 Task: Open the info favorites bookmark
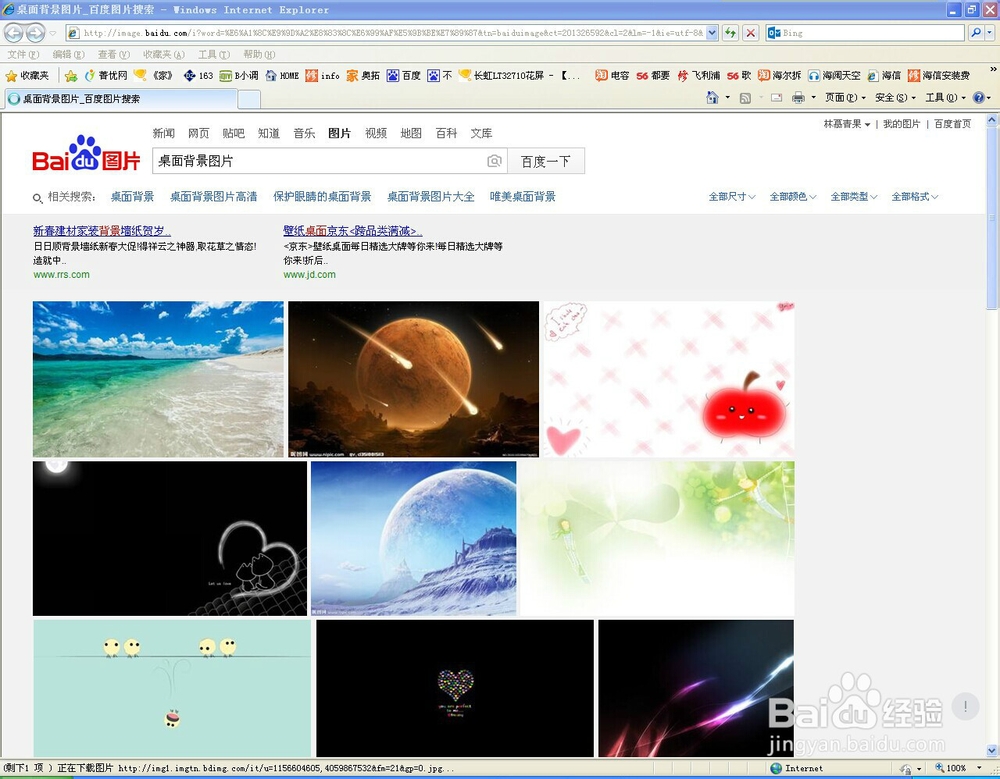click(x=323, y=75)
